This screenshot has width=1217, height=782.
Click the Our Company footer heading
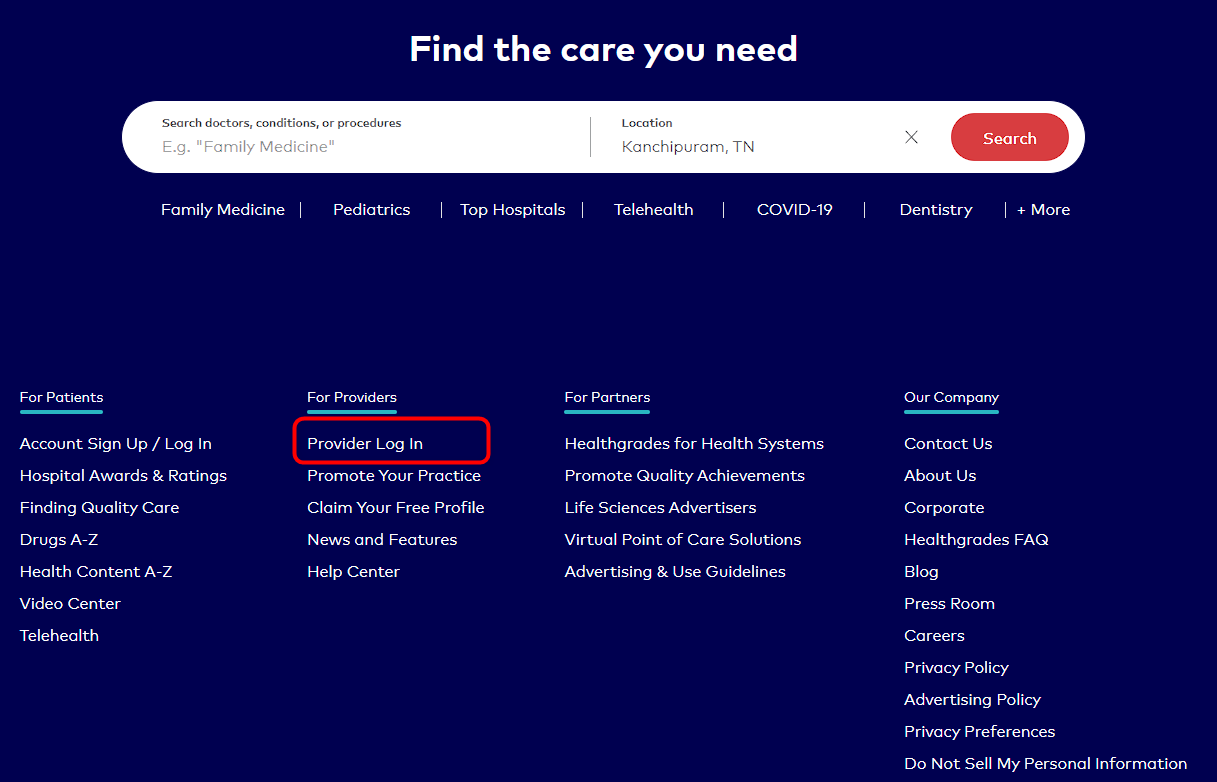pyautogui.click(x=951, y=398)
